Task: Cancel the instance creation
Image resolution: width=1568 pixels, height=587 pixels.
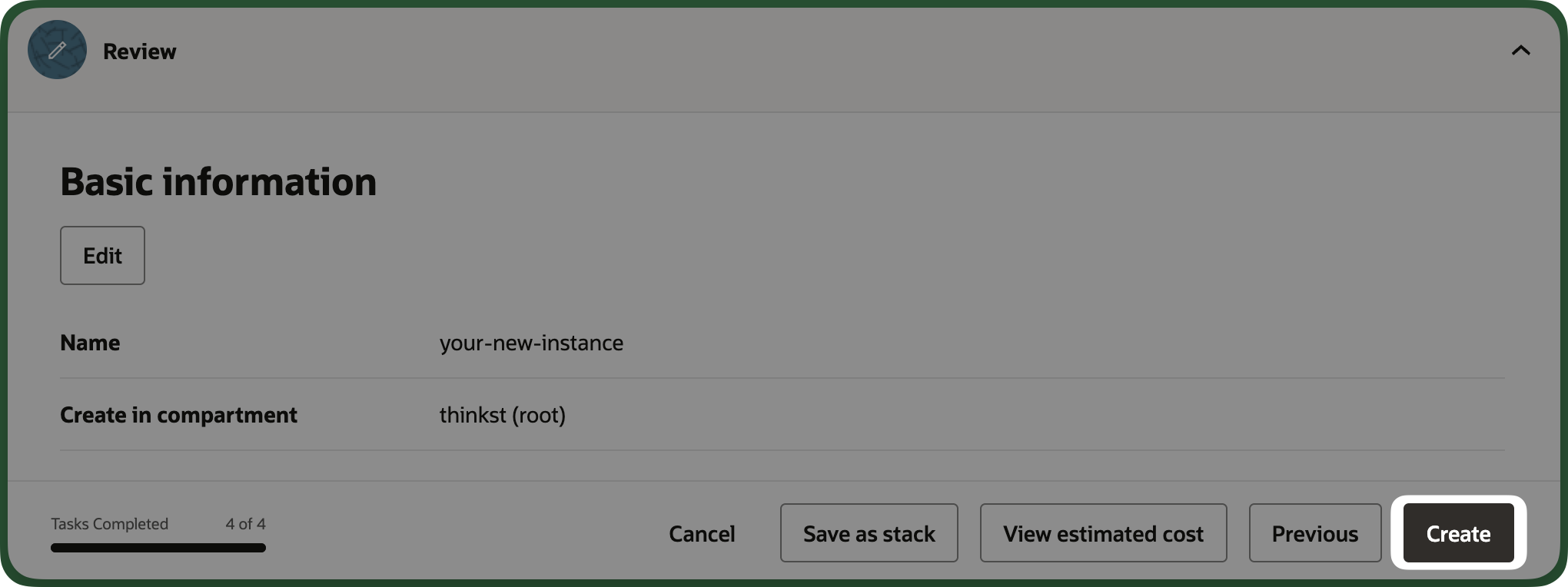Action: pyautogui.click(x=702, y=533)
